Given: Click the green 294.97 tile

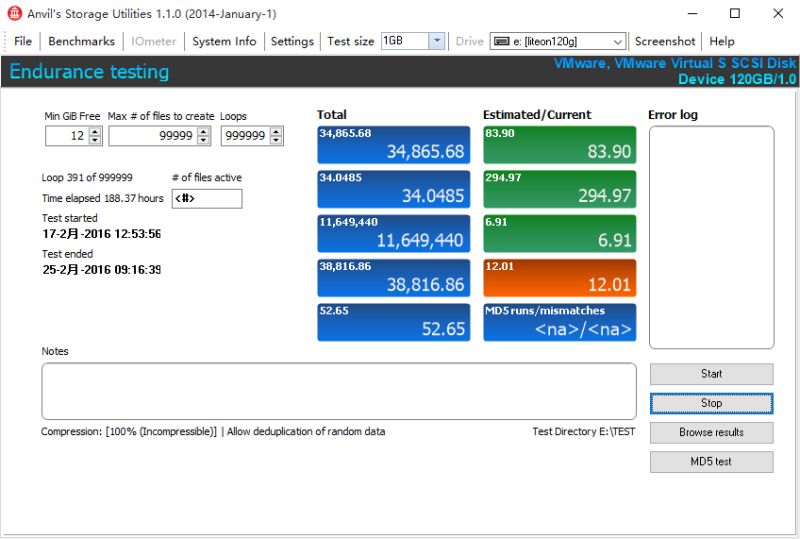Looking at the screenshot, I should point(560,189).
